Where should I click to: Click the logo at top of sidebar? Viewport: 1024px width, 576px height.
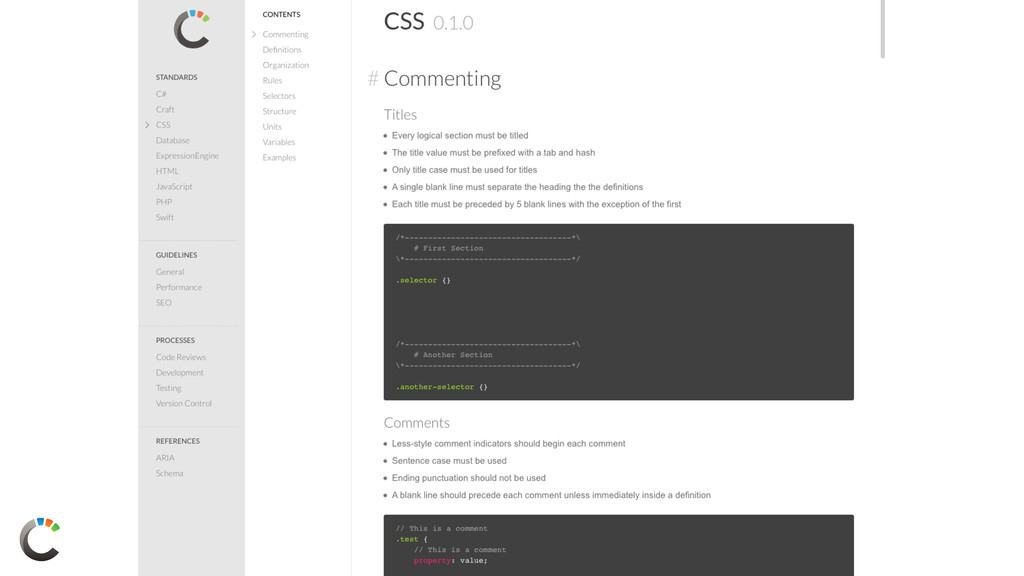tap(191, 29)
